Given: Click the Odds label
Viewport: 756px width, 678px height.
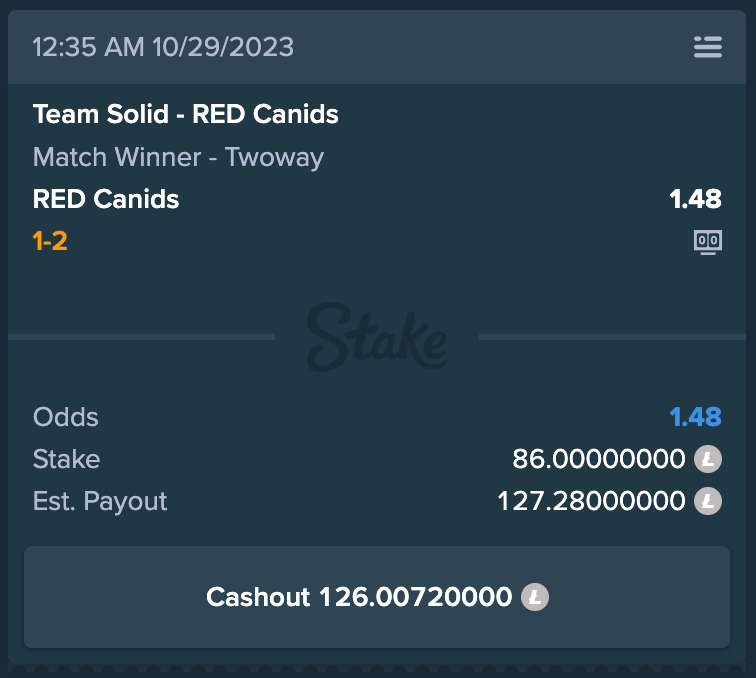Looking at the screenshot, I should [66, 417].
